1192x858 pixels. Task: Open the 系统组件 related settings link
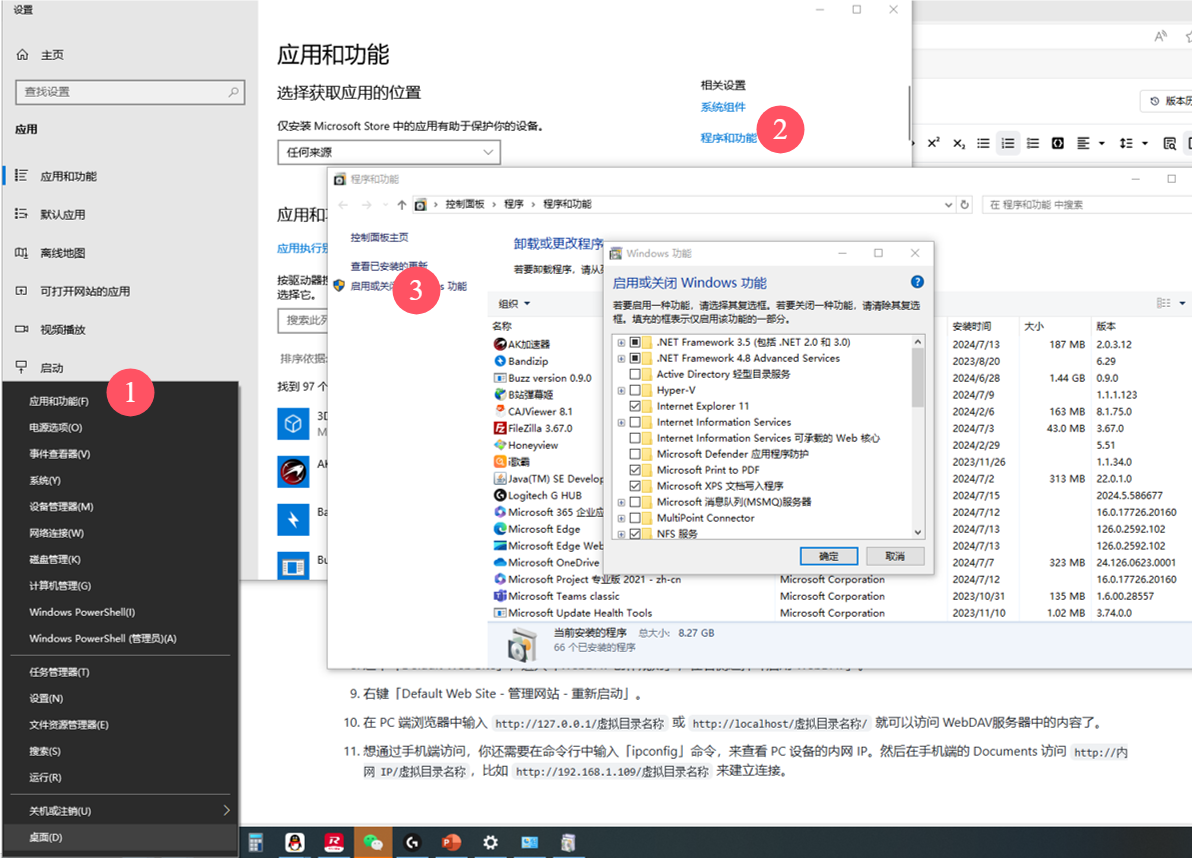pos(723,107)
